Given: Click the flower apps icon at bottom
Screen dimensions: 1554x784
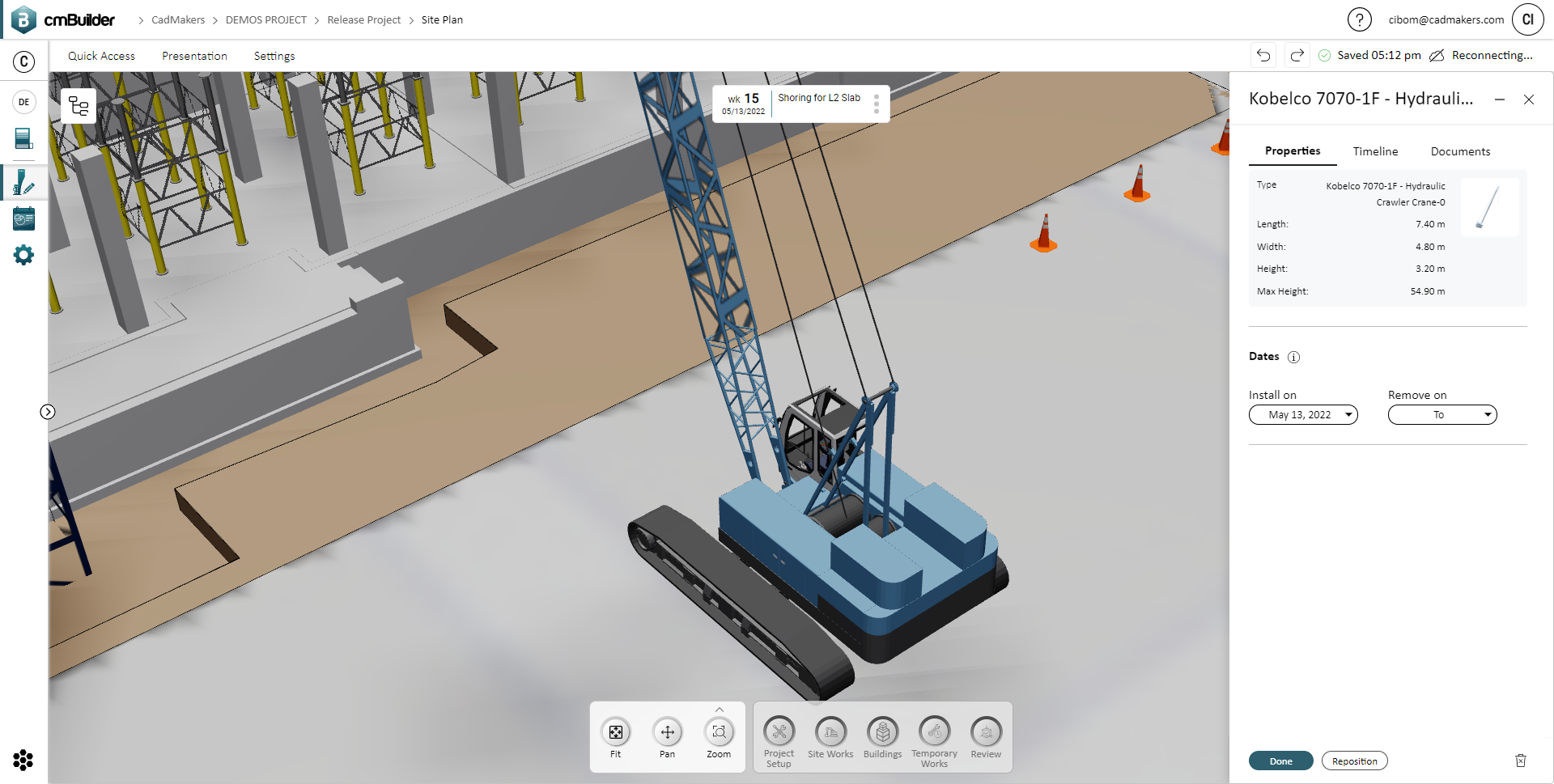Looking at the screenshot, I should [x=23, y=760].
